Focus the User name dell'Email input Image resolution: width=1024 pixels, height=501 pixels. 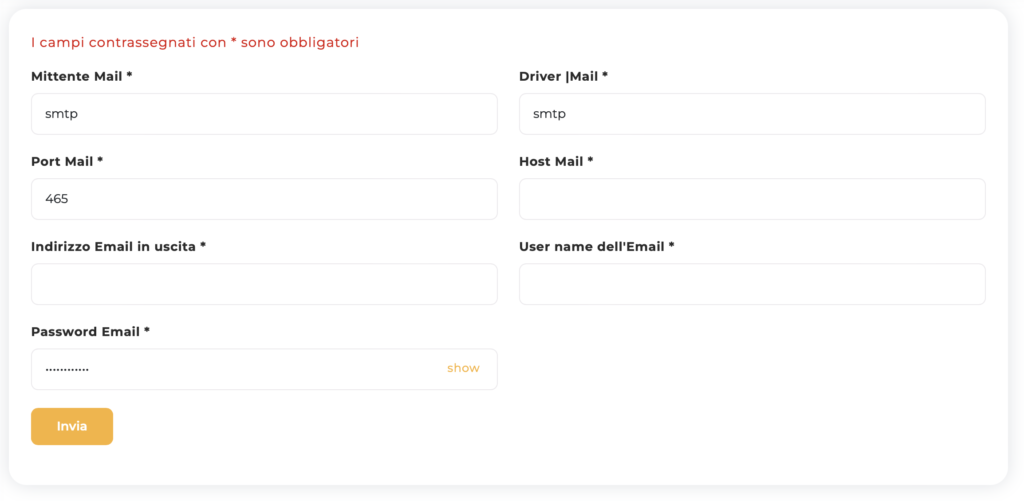pos(752,284)
